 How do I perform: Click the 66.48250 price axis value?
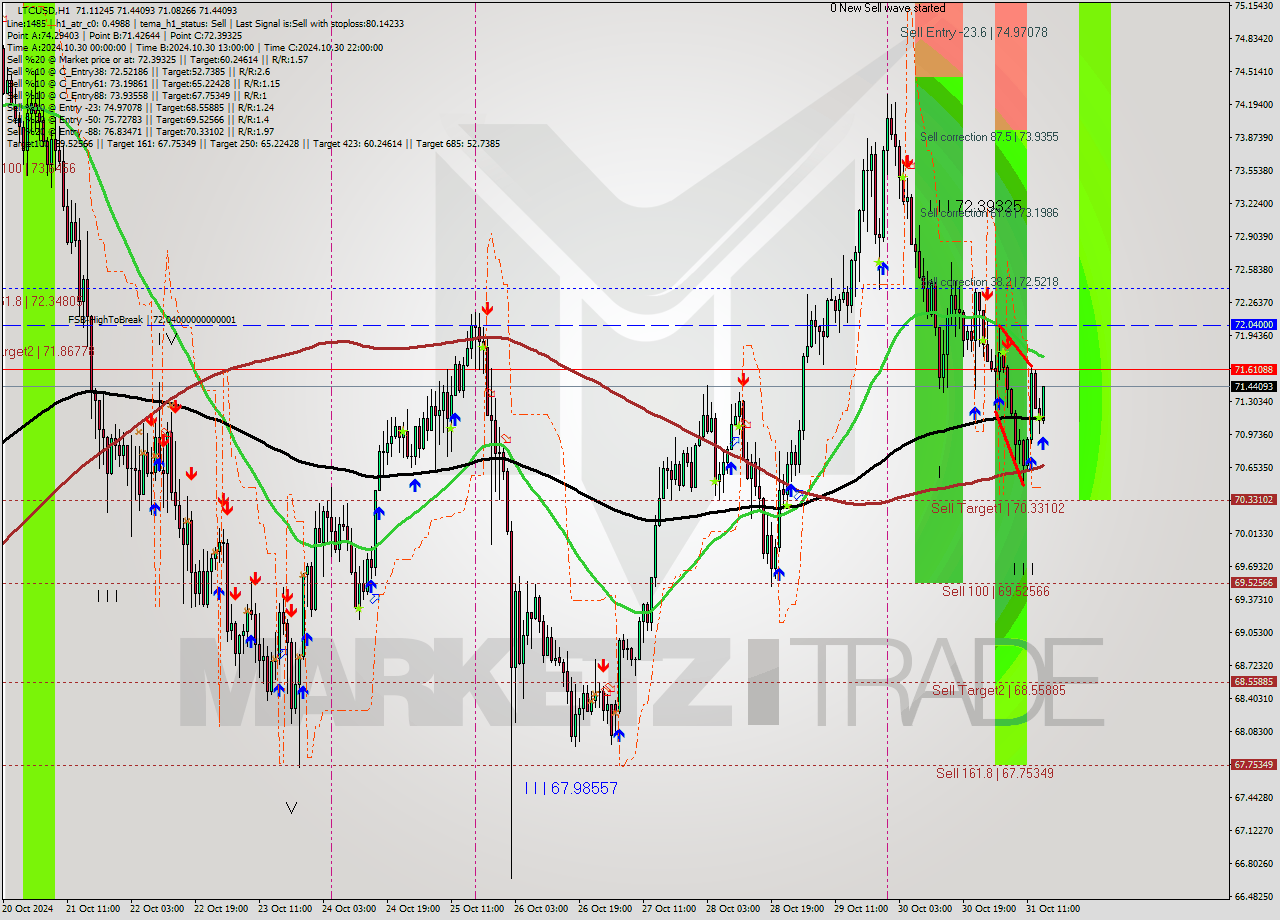point(1254,896)
